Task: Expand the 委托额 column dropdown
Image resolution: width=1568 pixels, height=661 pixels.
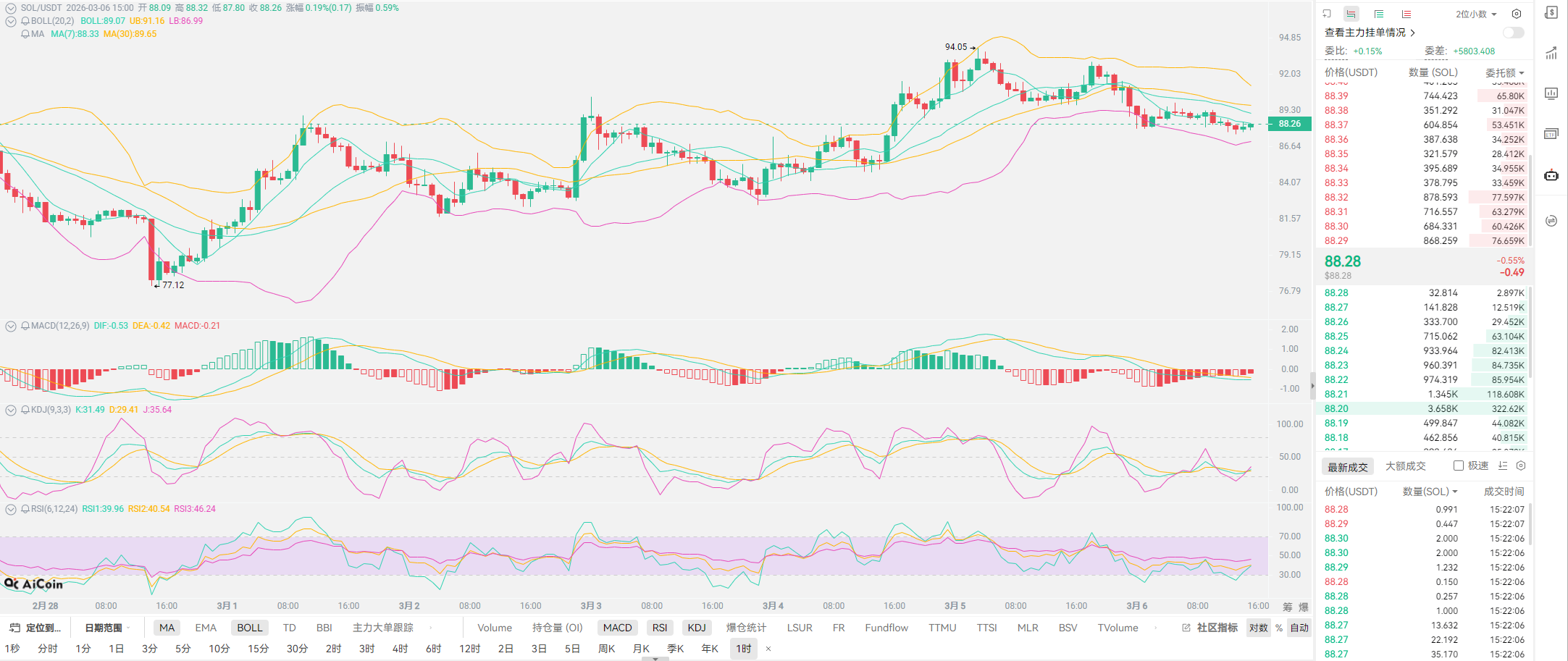Action: (x=1504, y=72)
